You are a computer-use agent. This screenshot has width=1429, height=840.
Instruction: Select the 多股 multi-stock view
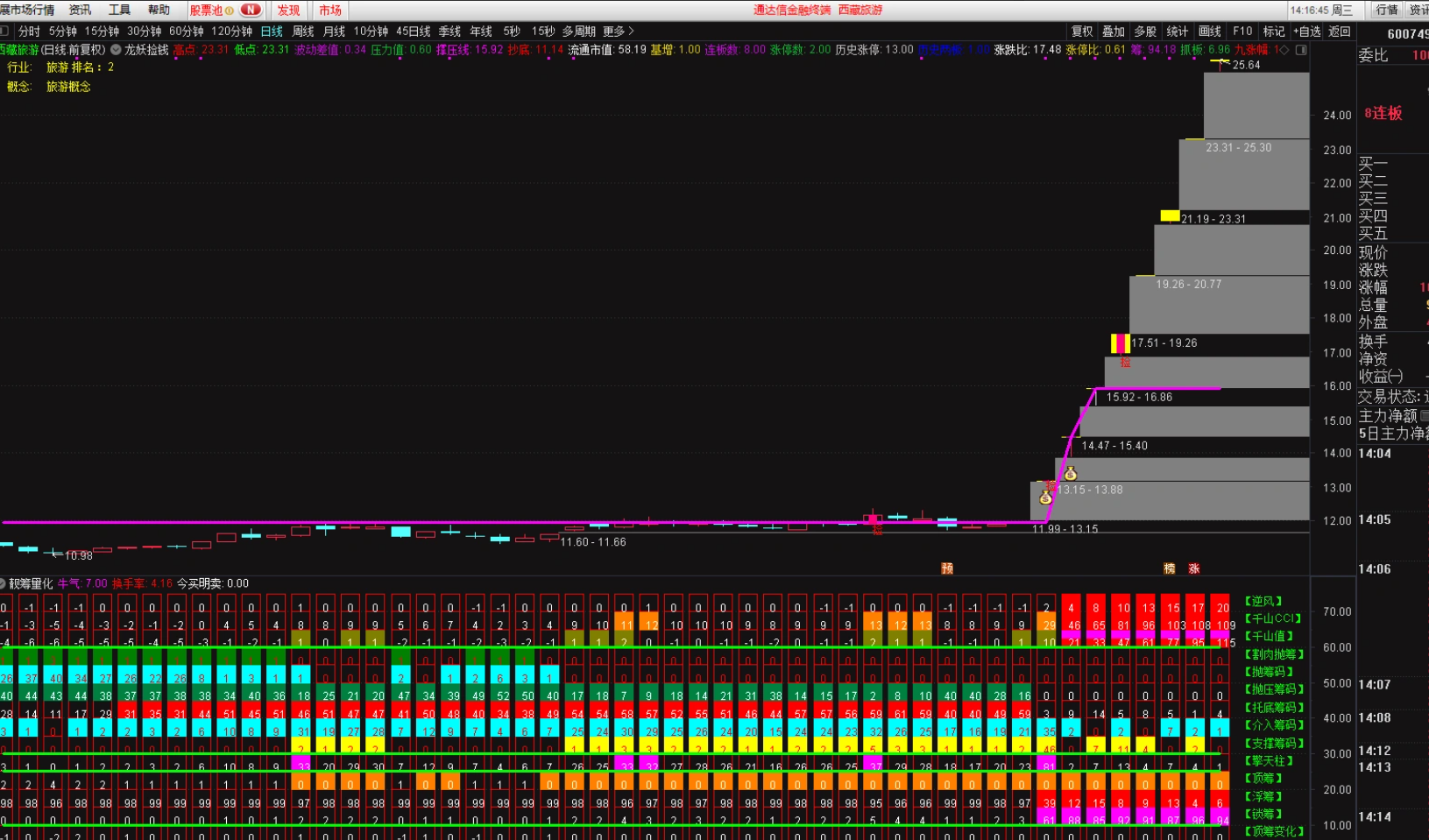click(1145, 31)
